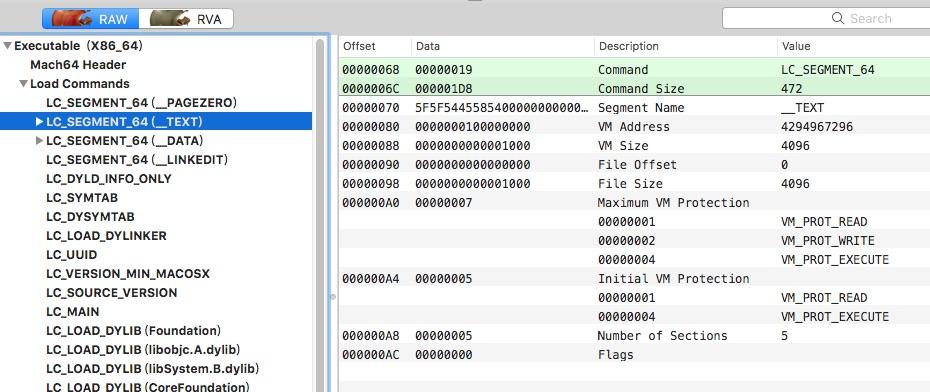Click VM_PROT_WRITE value
Screen dimensions: 930x392
click(827, 240)
